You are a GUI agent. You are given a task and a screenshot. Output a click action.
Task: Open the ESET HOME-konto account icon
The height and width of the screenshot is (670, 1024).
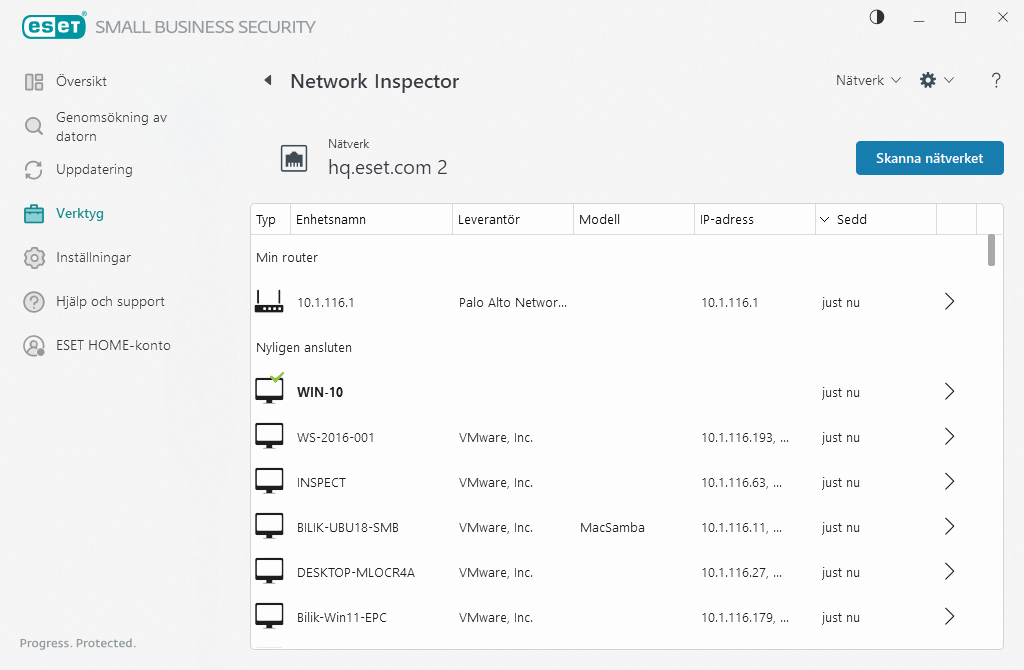coord(35,346)
